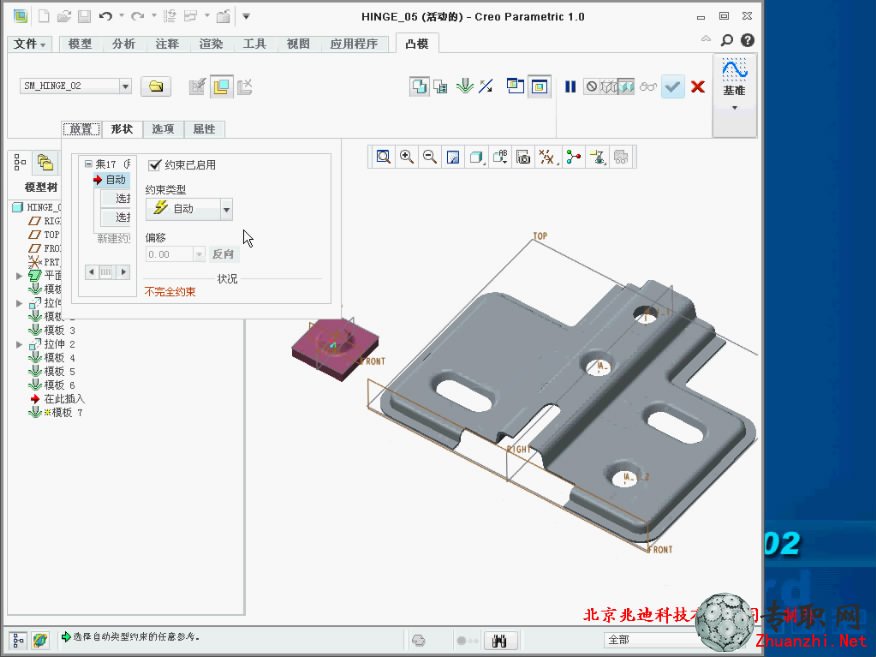Switch to the 分析 ribbon tab
Screen dimensions: 876x657
tap(123, 44)
